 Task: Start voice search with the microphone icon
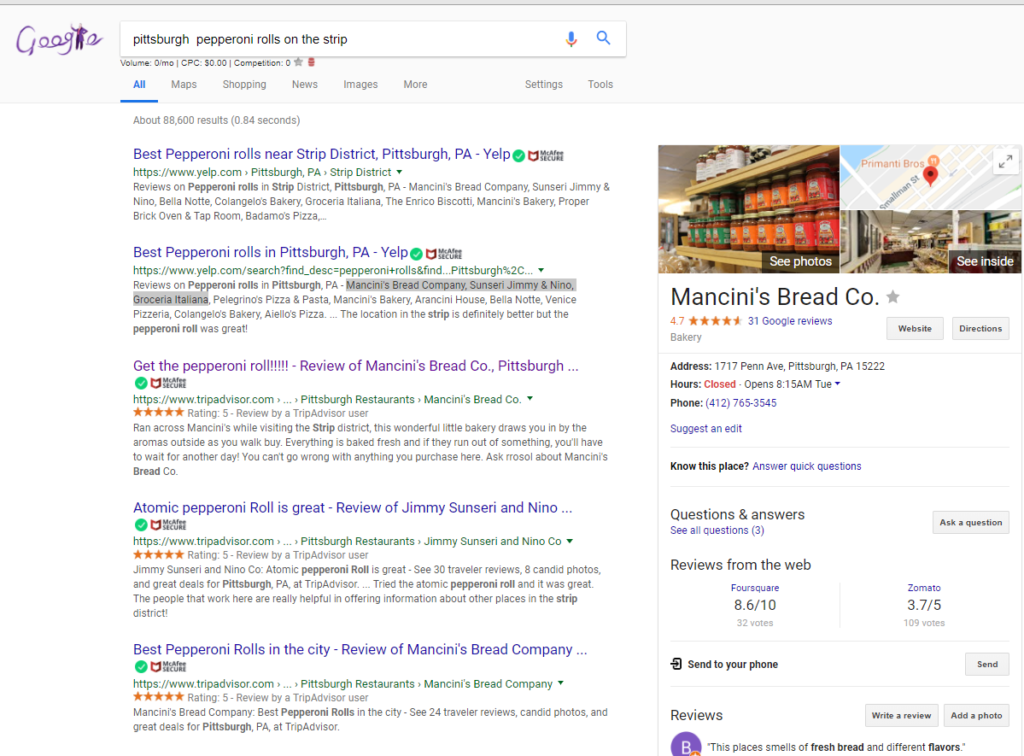point(571,39)
